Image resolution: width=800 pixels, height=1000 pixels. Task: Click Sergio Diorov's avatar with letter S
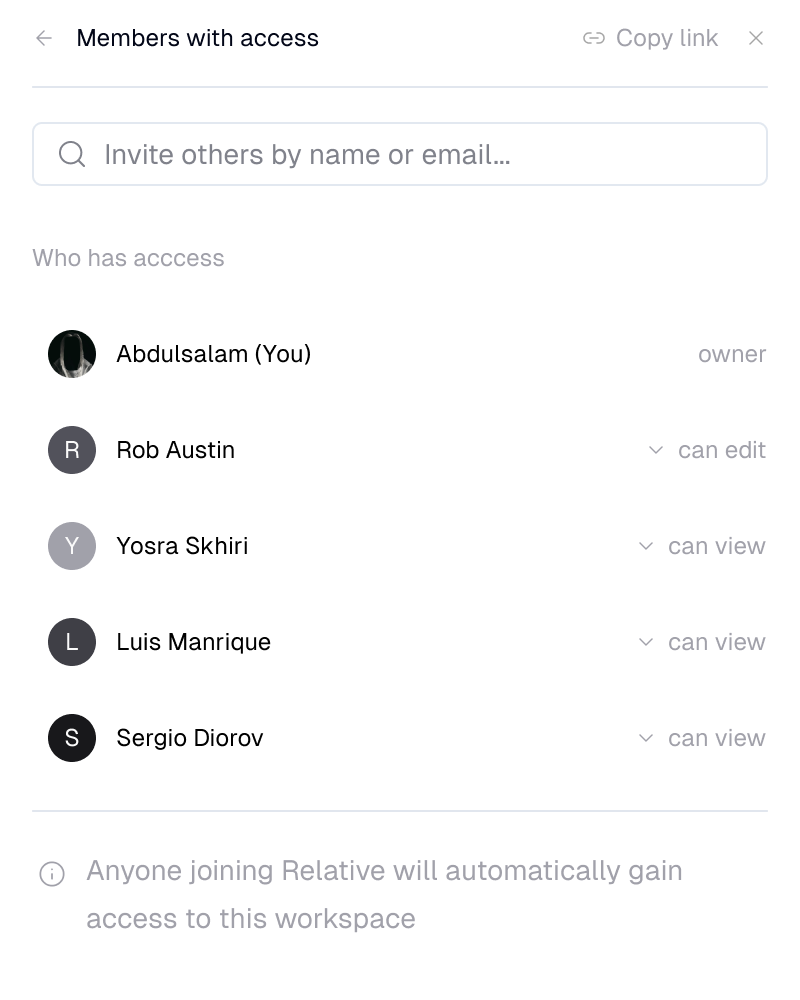(x=71, y=738)
